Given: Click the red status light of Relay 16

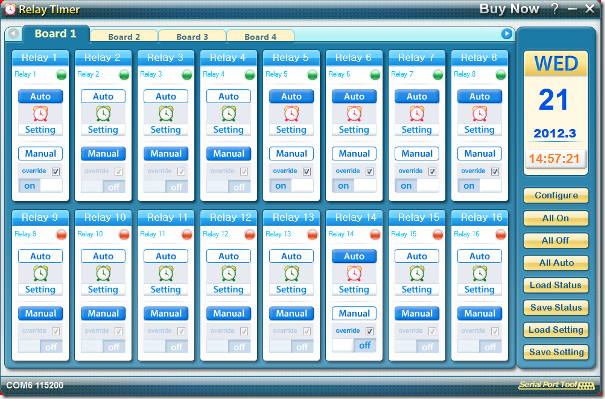Looking at the screenshot, I should 501,234.
